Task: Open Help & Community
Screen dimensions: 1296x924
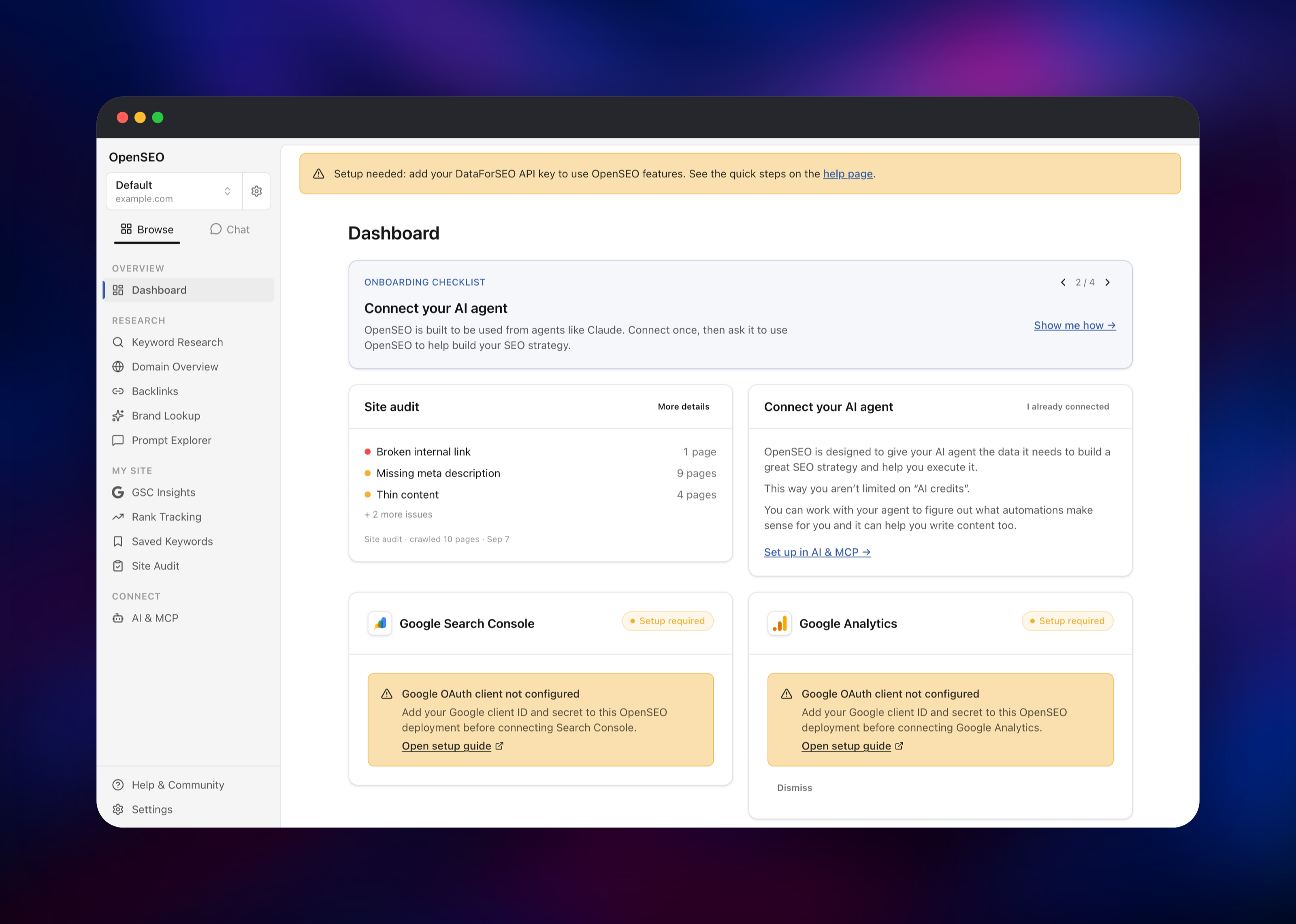Action: [189, 785]
